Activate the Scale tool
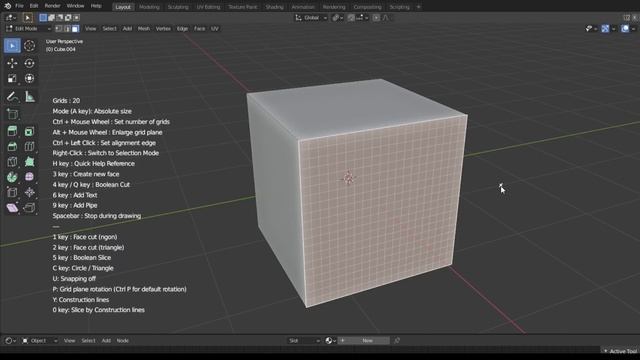The image size is (640, 360). click(x=12, y=78)
